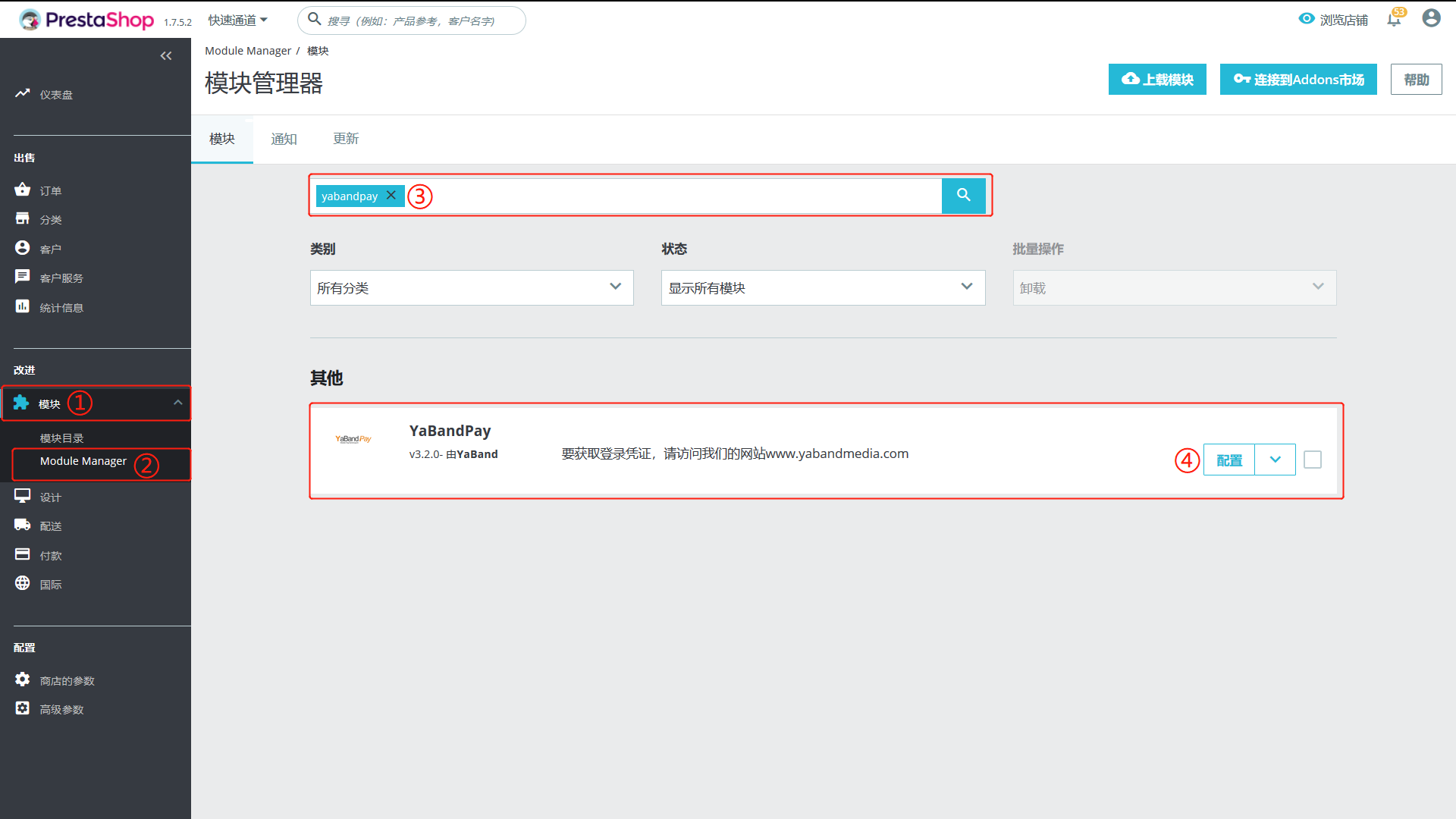Open the 所有分类 category dropdown
Screen dimensions: 1456x819
pyautogui.click(x=471, y=287)
